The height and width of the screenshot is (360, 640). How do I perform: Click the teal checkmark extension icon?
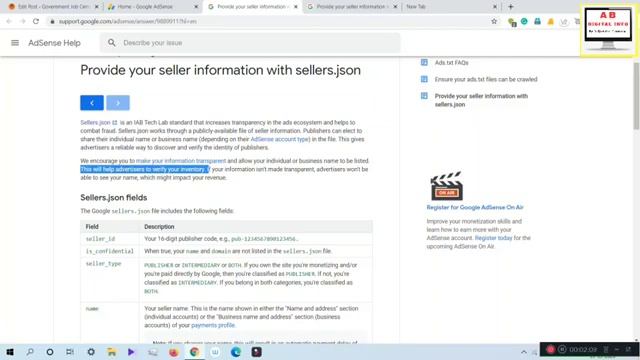pos(524,21)
